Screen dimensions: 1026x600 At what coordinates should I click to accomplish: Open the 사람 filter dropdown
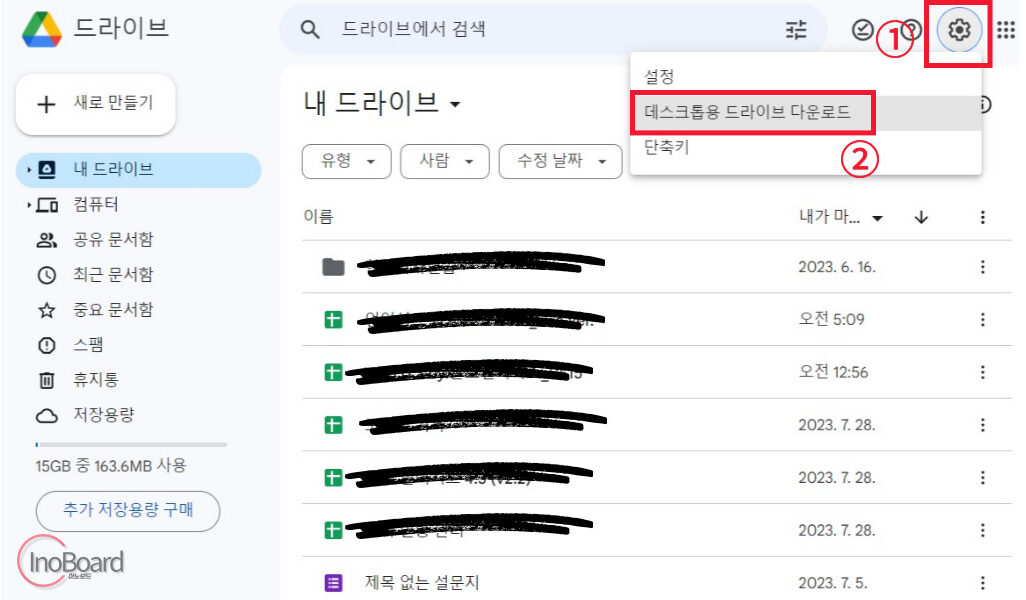point(445,161)
